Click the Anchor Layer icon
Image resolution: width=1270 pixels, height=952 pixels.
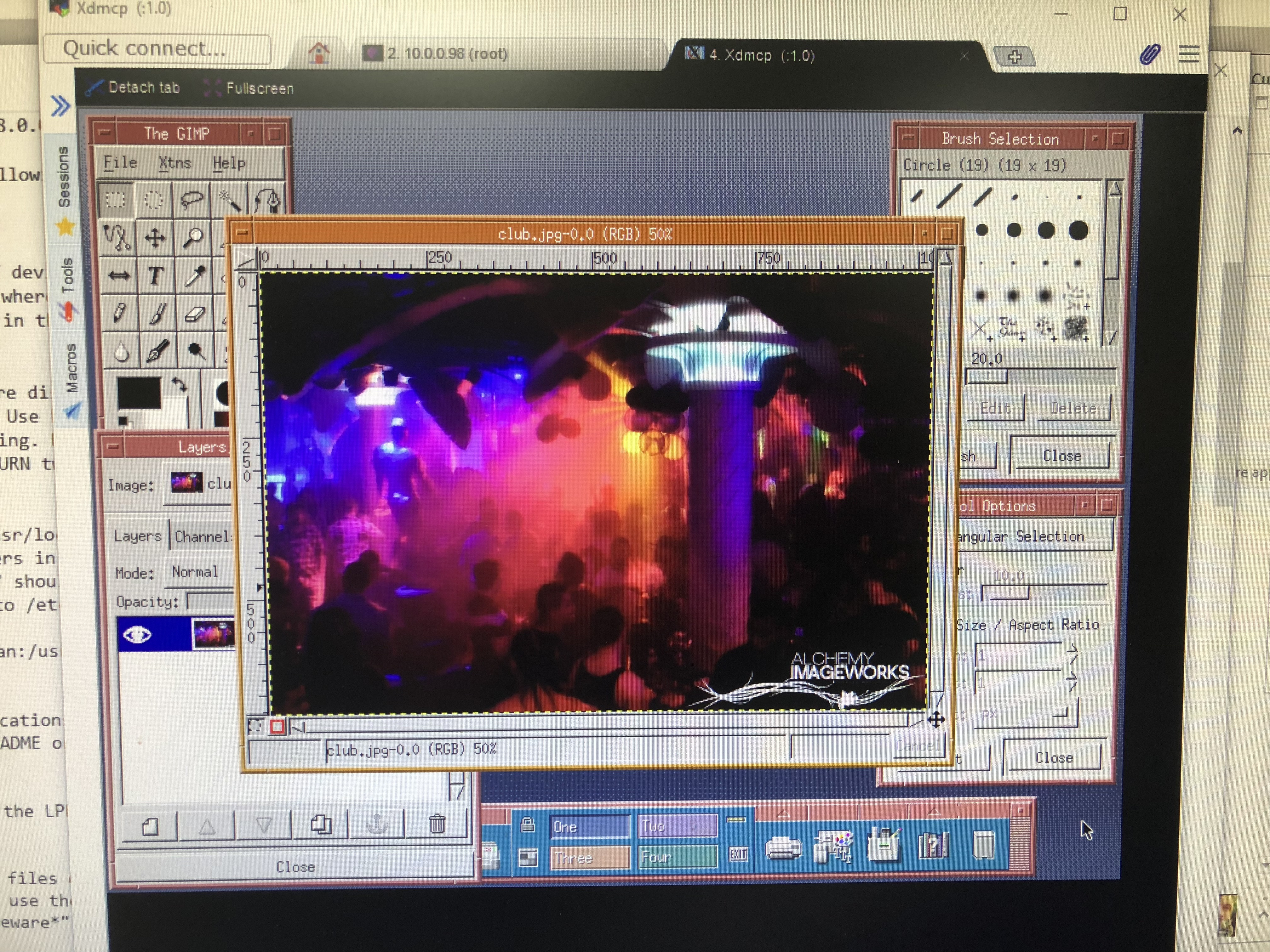tap(377, 824)
